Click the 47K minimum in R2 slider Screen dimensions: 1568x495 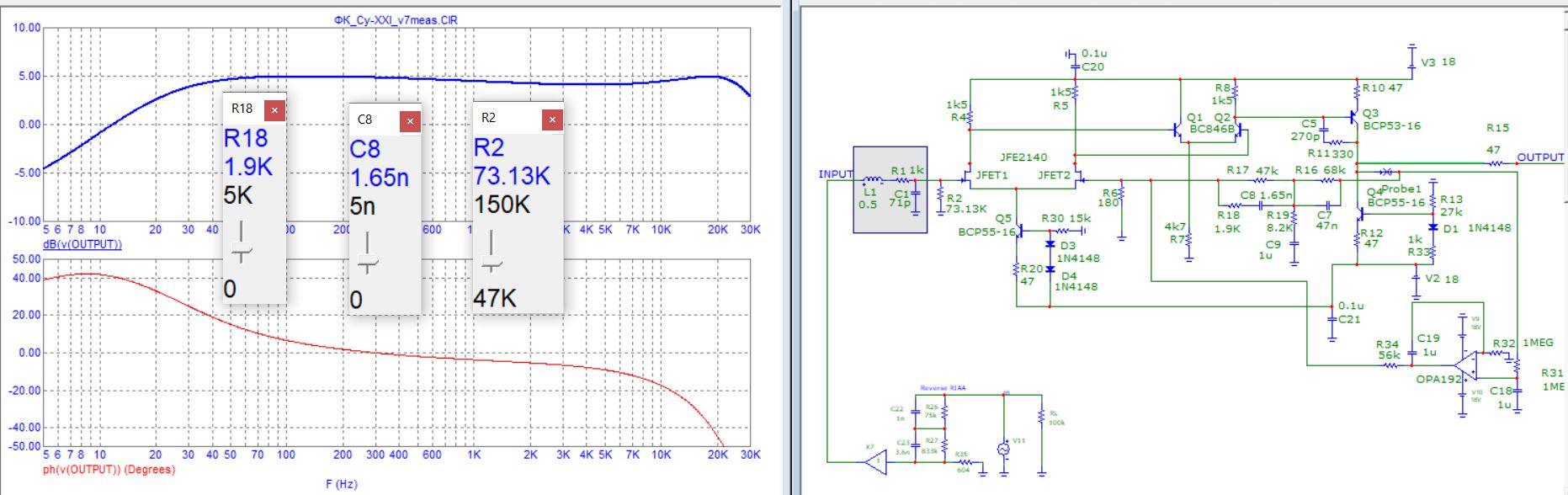pyautogui.click(x=495, y=298)
